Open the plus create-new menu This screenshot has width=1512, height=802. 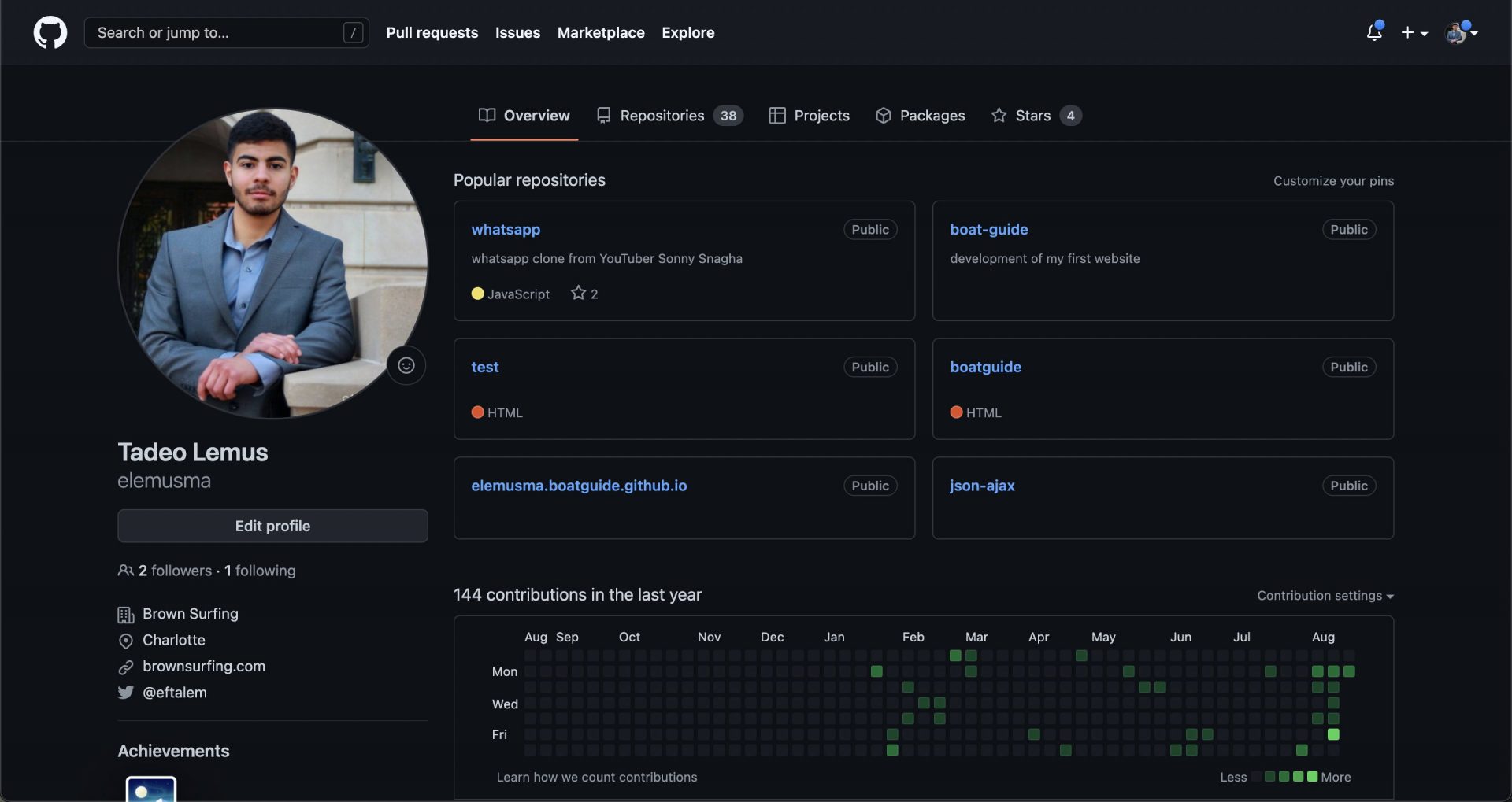1414,32
